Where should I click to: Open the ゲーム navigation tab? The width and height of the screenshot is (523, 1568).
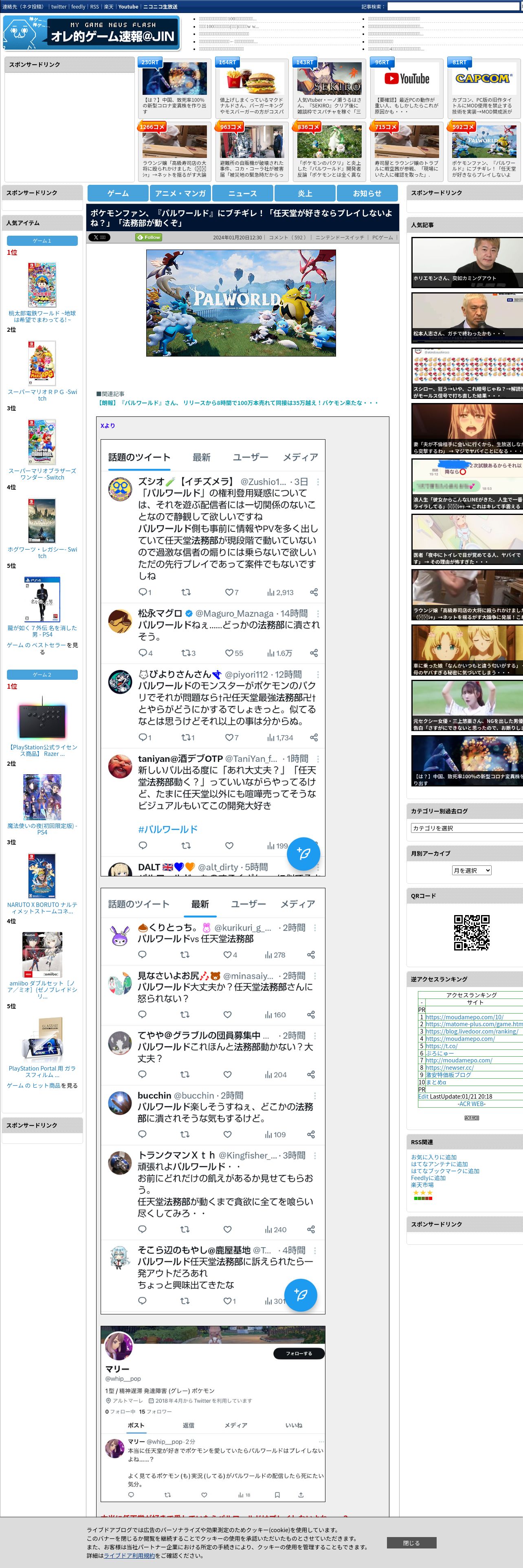[118, 193]
